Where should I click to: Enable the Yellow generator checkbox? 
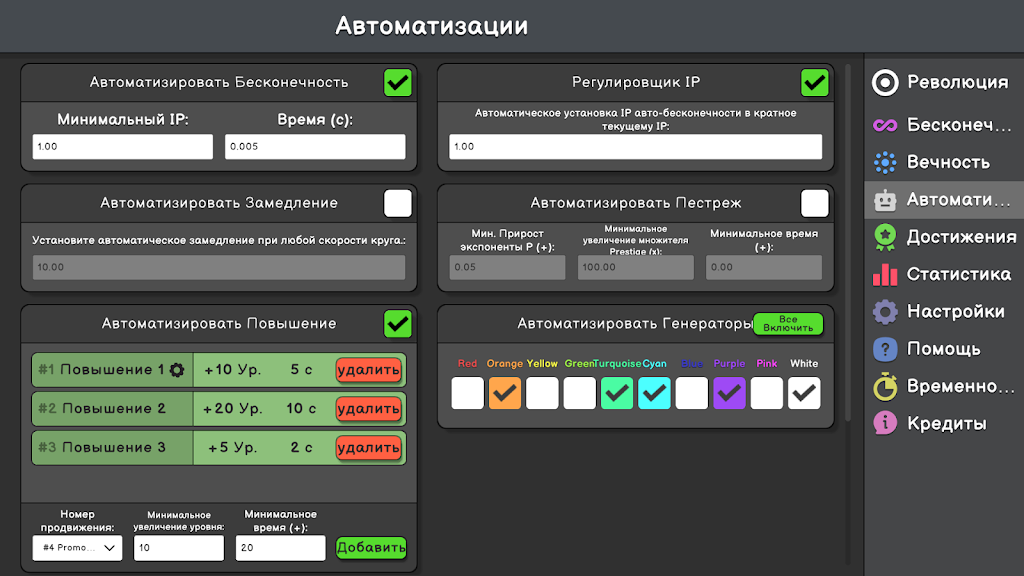(542, 393)
